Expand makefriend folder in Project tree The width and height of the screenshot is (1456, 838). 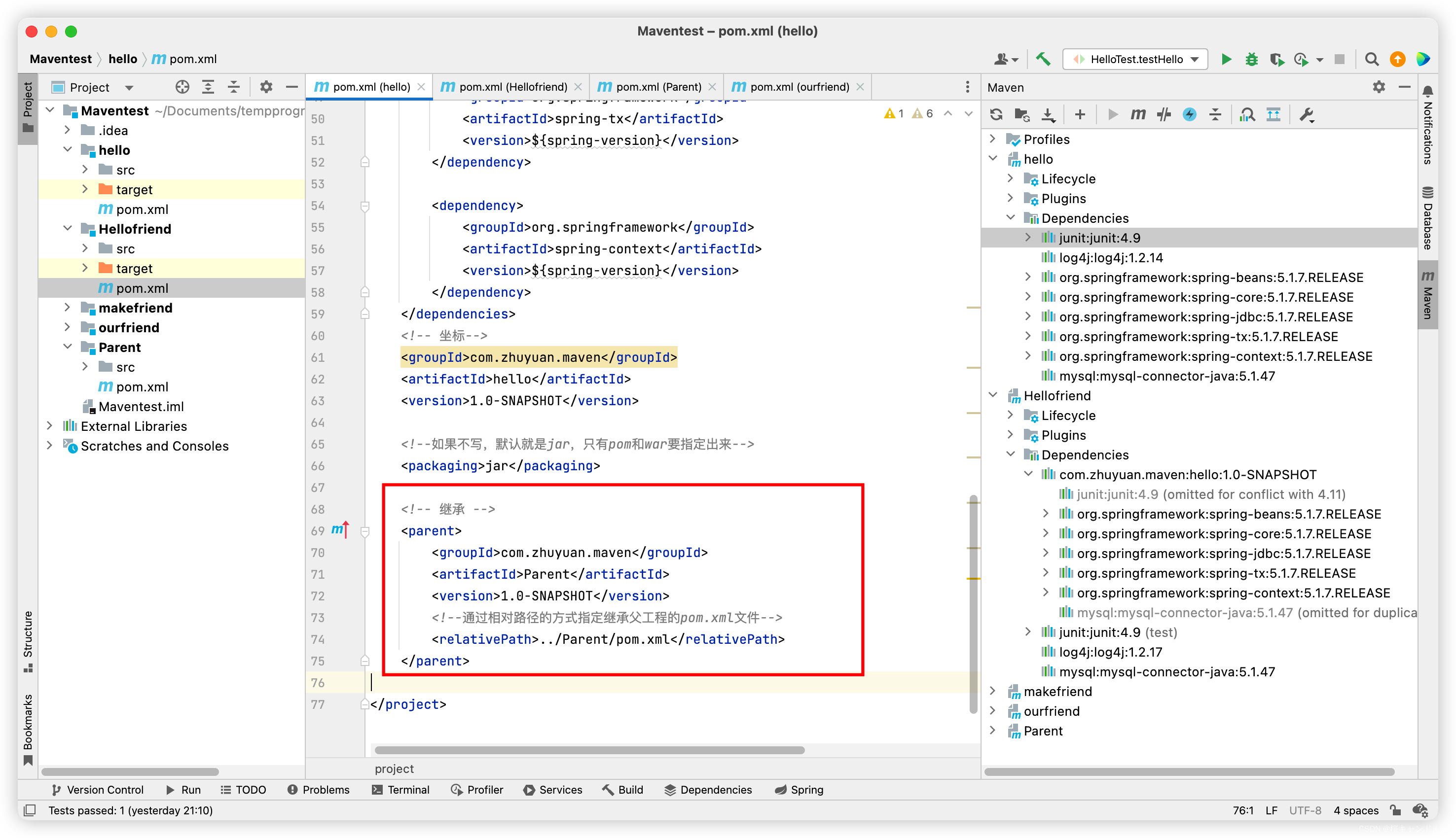click(68, 307)
